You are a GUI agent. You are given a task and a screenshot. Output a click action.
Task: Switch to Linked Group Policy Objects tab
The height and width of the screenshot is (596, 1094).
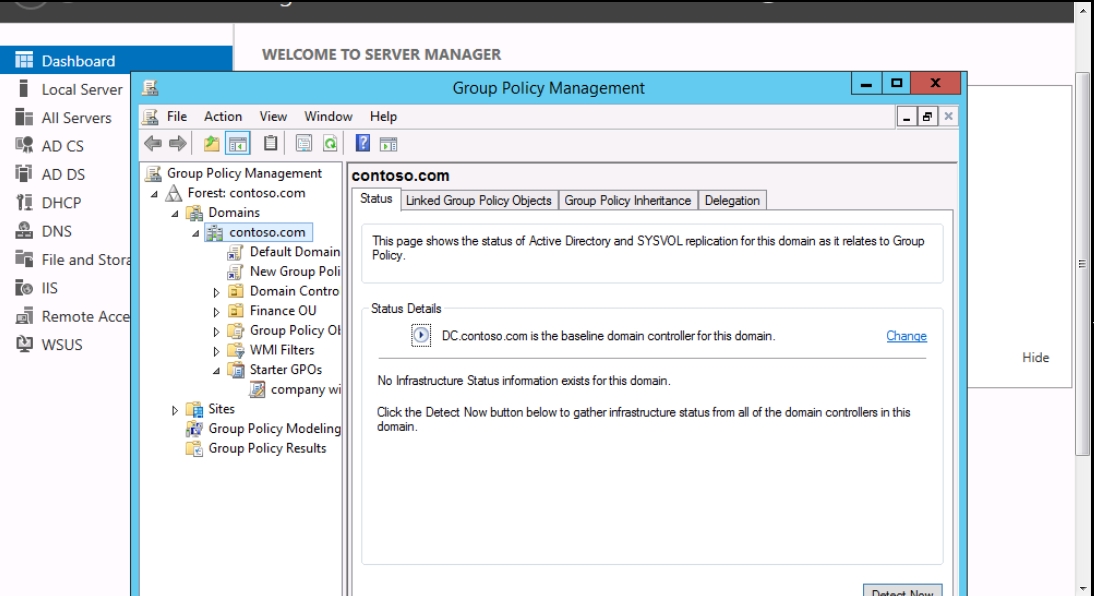click(479, 200)
